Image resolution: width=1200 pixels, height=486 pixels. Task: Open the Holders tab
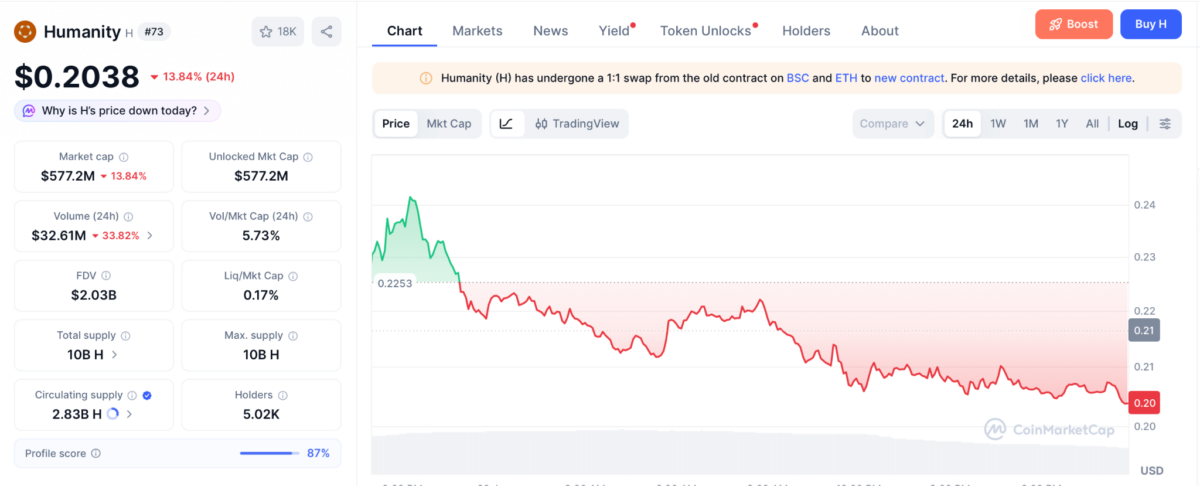[806, 31]
